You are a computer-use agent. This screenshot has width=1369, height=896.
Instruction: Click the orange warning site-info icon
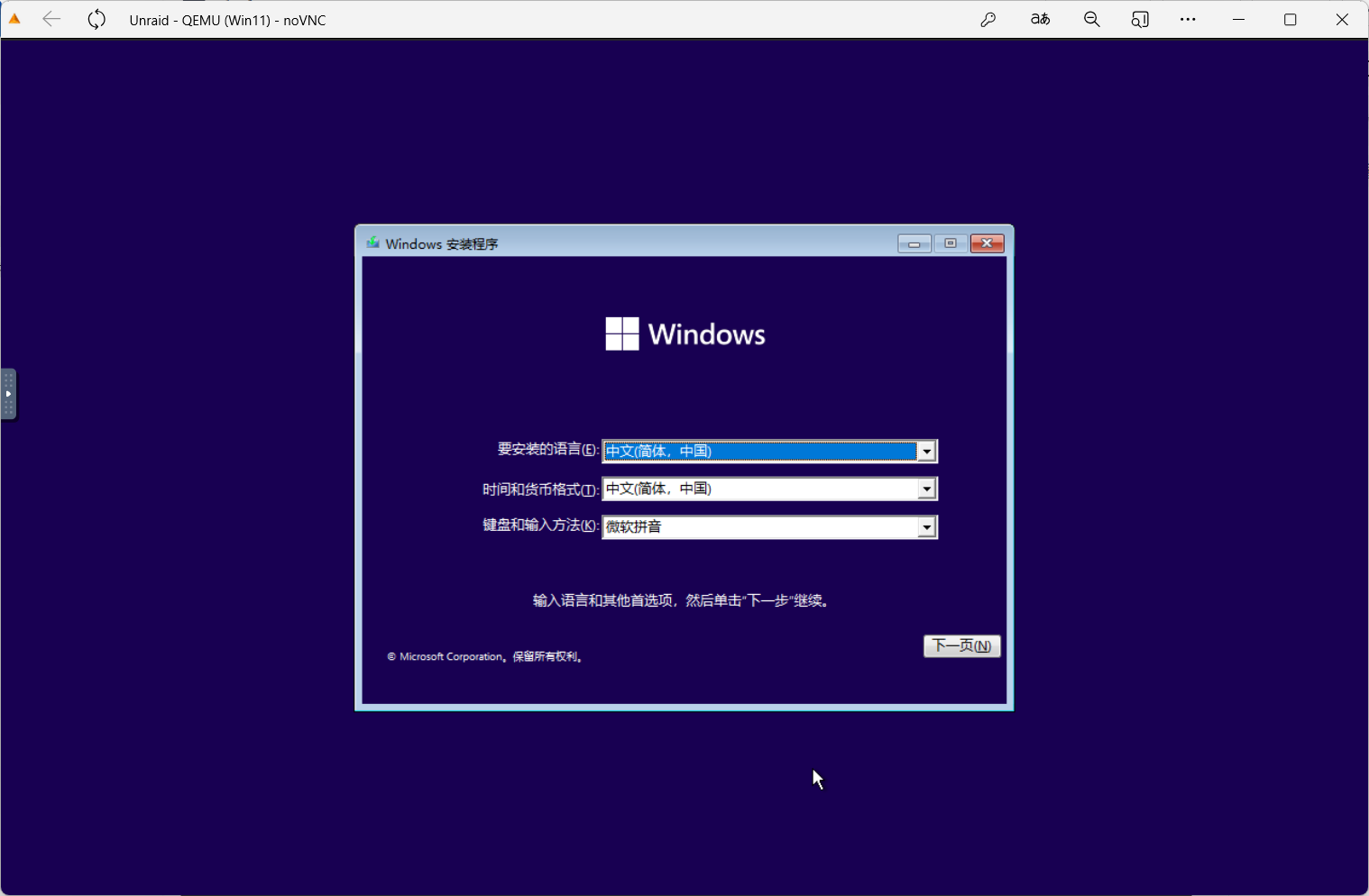(14, 19)
